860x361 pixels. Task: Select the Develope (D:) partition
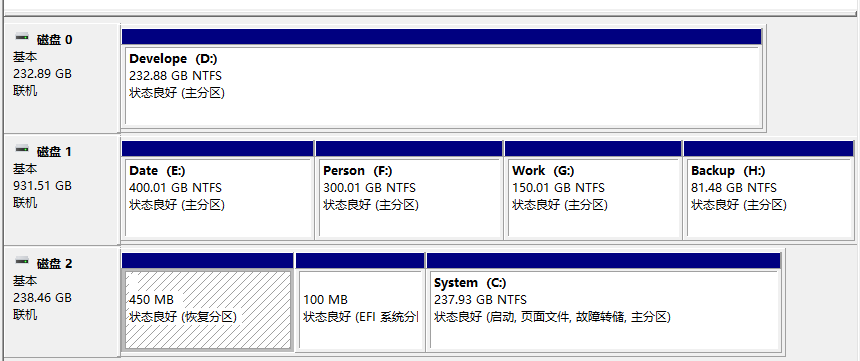[442, 79]
